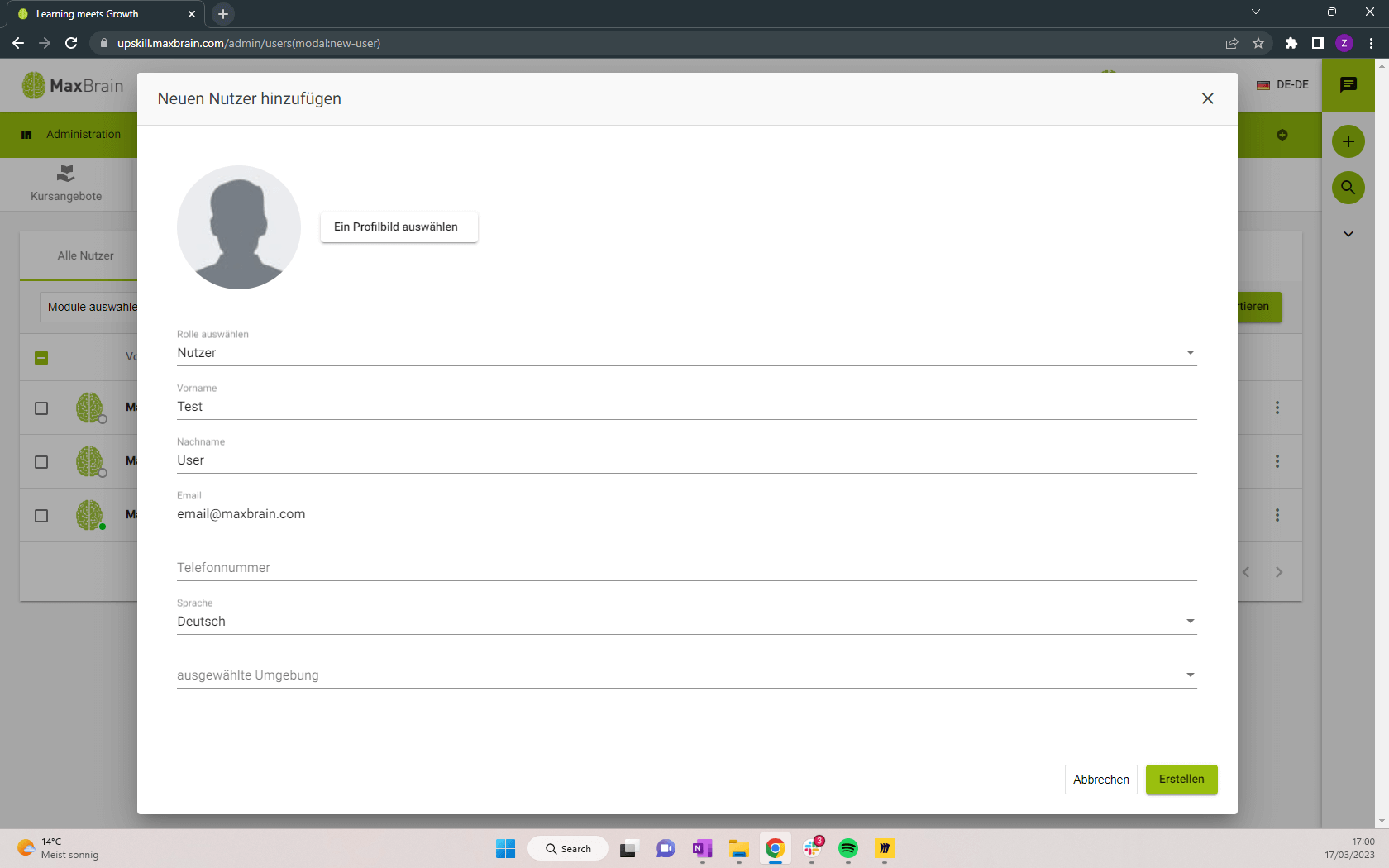1389x868 pixels.
Task: Click the green plus add button
Action: tap(1348, 141)
